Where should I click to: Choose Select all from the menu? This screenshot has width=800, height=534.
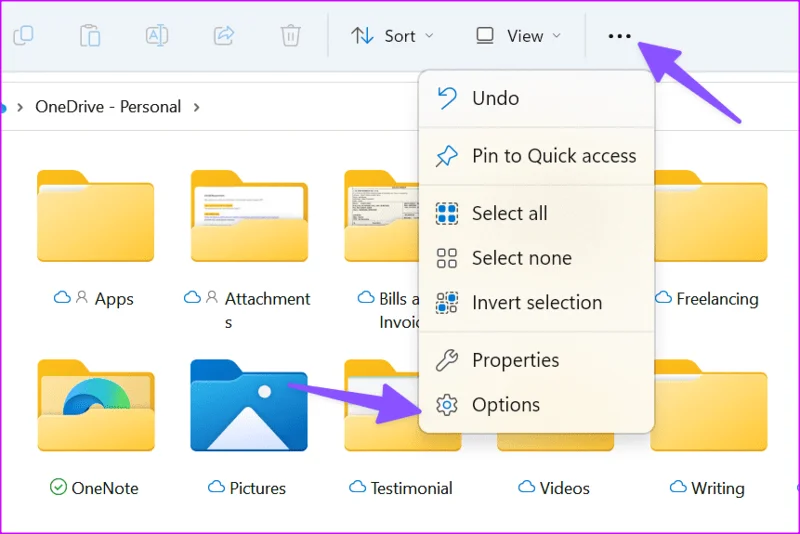click(x=536, y=213)
